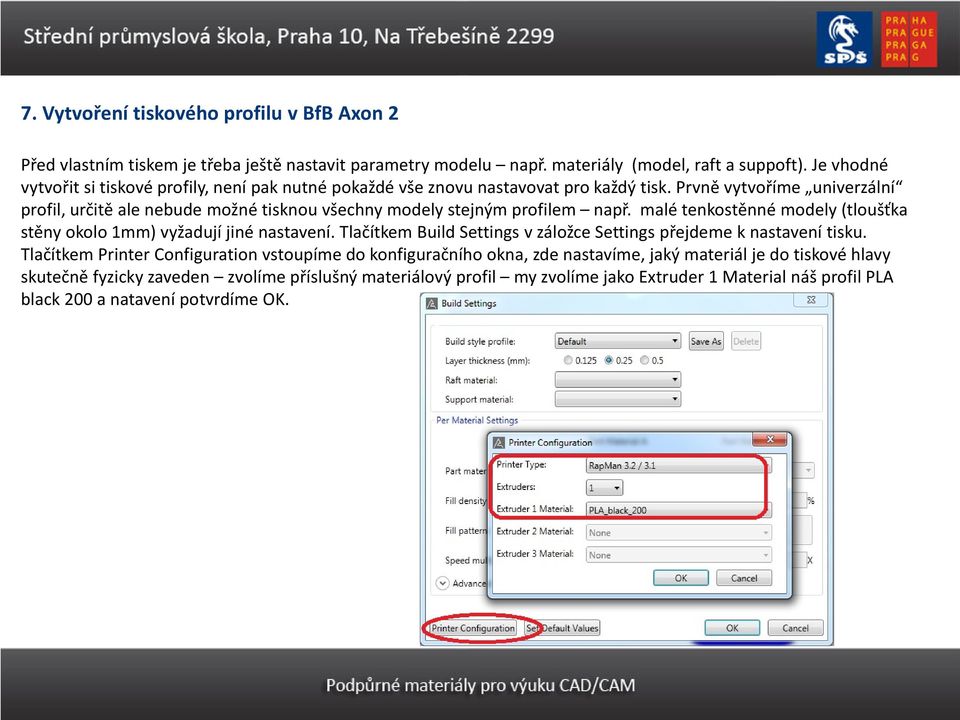Viewport: 960px width, 720px height.
Task: Open the Support material dropdown
Action: [618, 399]
